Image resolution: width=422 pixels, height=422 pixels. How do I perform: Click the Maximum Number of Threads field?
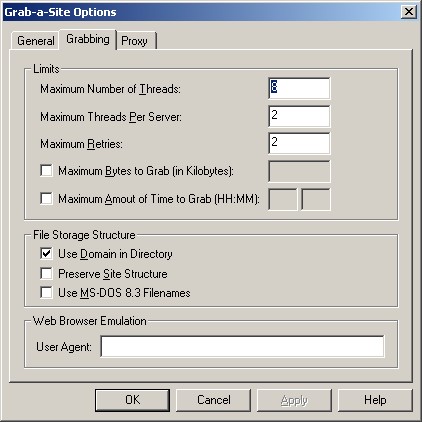coord(299,88)
